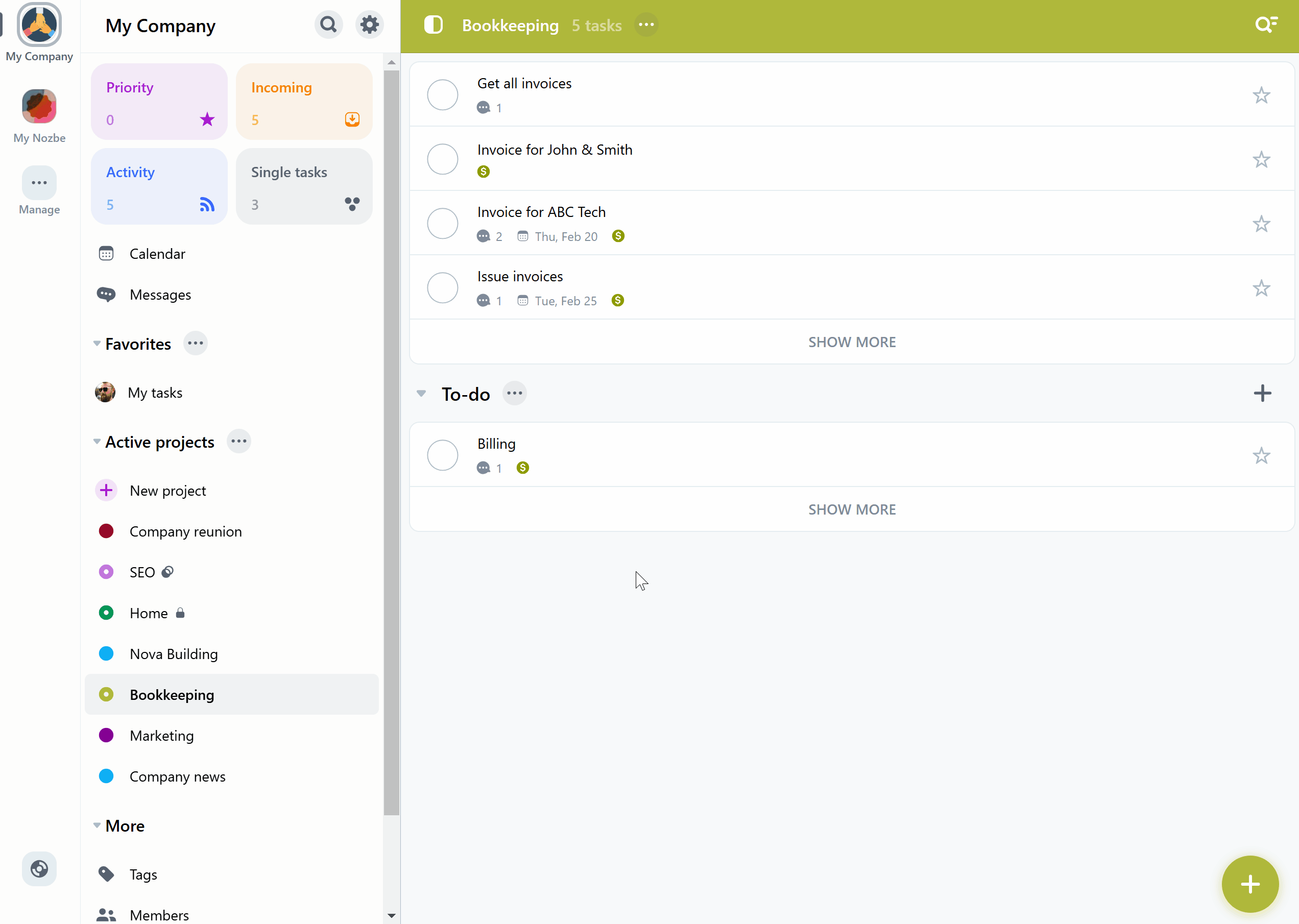This screenshot has height=924, width=1299.
Task: Collapse the Favorites section
Action: coord(97,343)
